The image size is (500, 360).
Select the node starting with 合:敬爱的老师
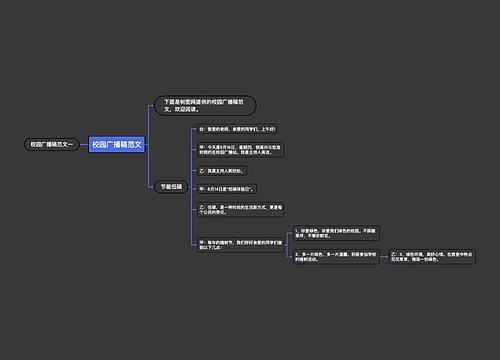(237, 129)
